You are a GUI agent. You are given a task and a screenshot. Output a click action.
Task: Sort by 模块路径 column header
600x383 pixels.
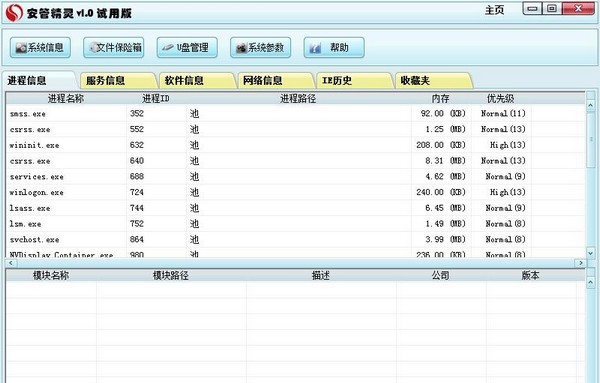[x=171, y=275]
